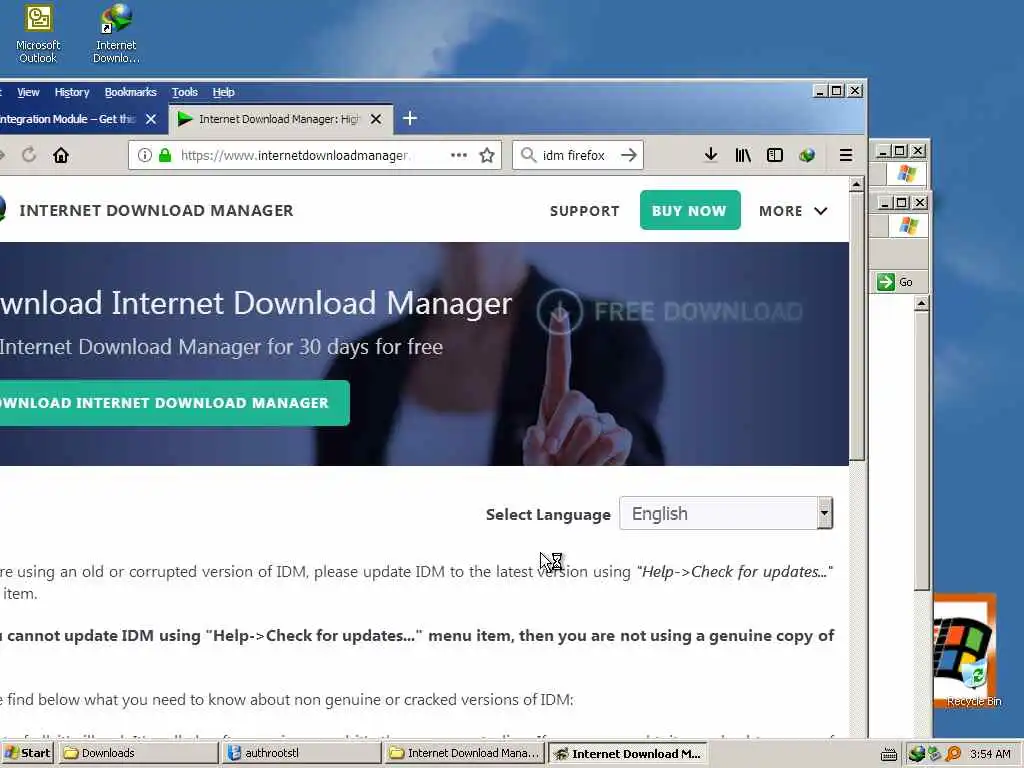
Task: Switch to Internet Download Mana... folder taskbar item
Action: coord(464,753)
